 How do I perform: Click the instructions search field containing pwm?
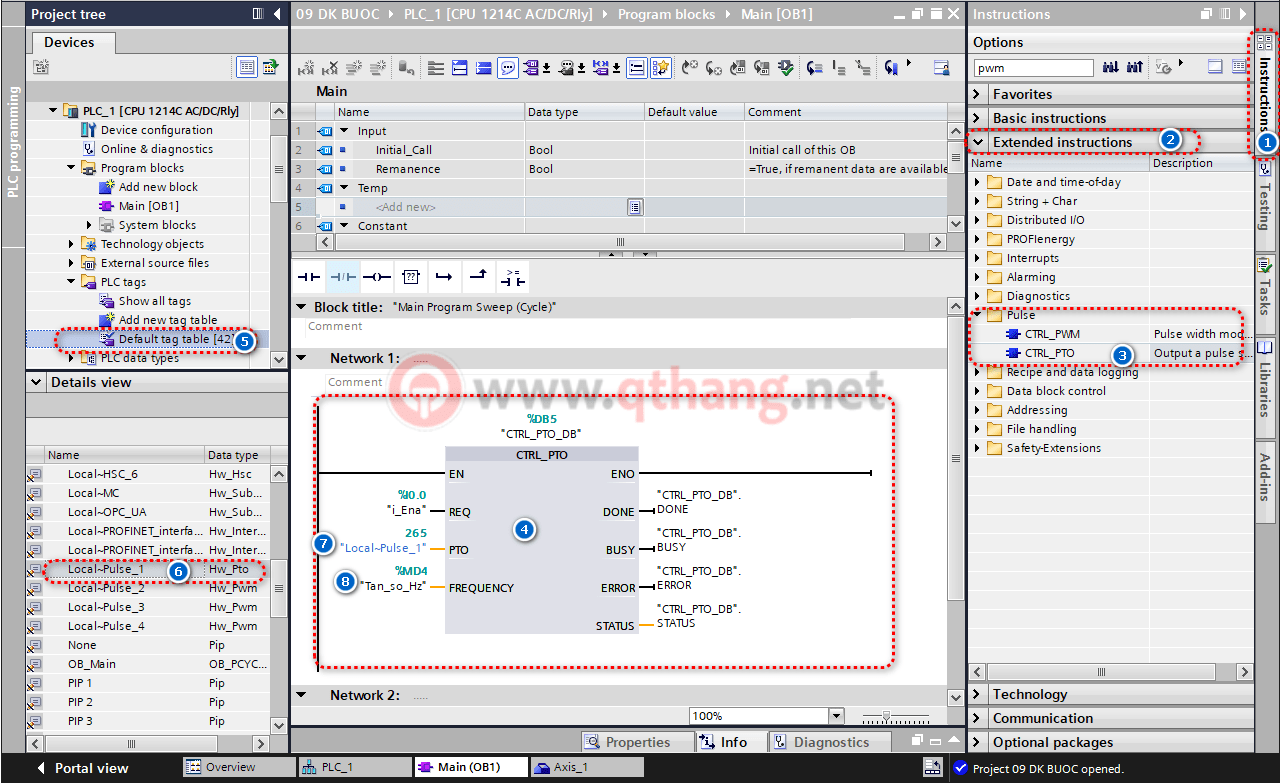pyautogui.click(x=1033, y=68)
